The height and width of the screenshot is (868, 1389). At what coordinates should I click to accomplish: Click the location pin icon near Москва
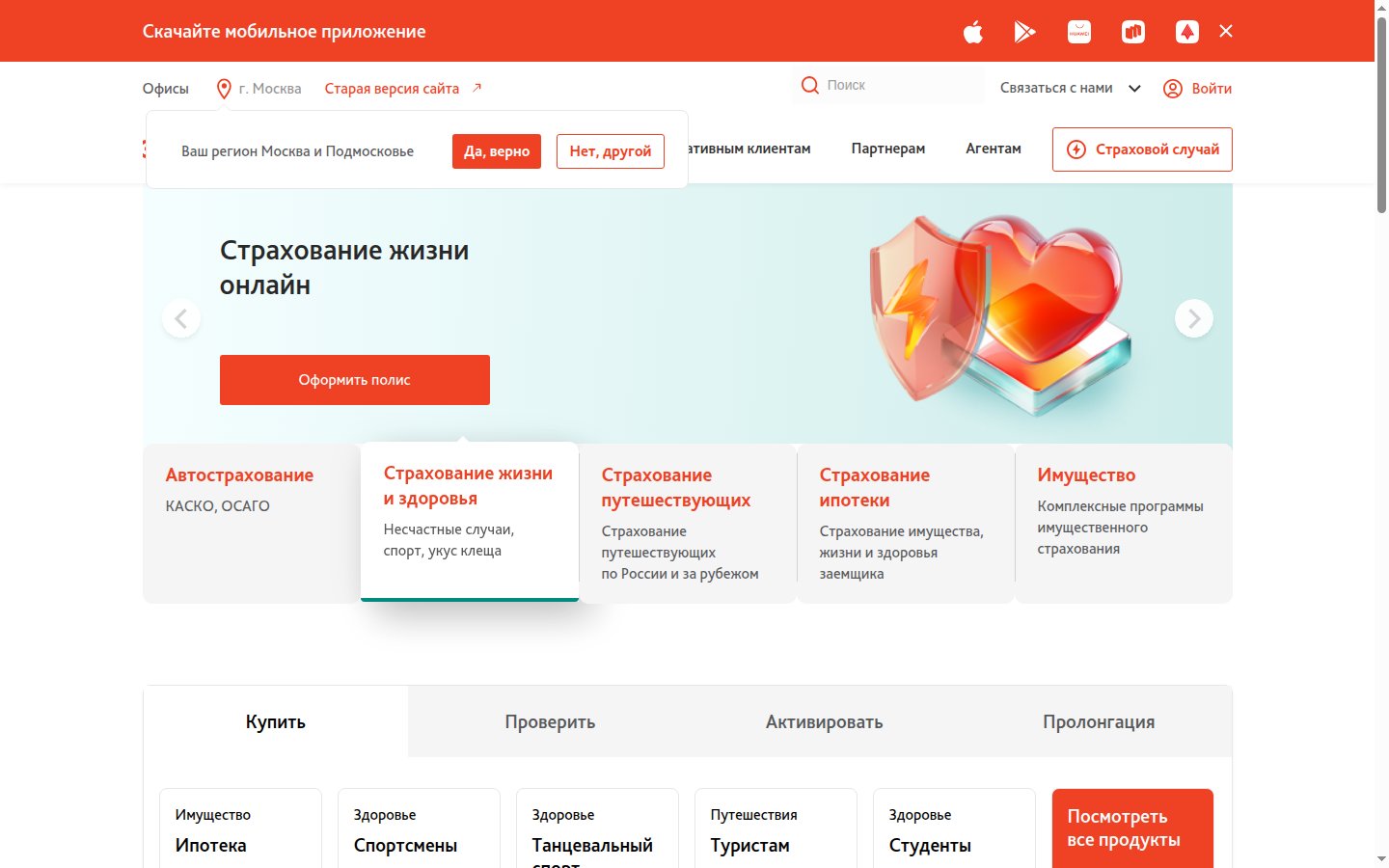point(224,89)
